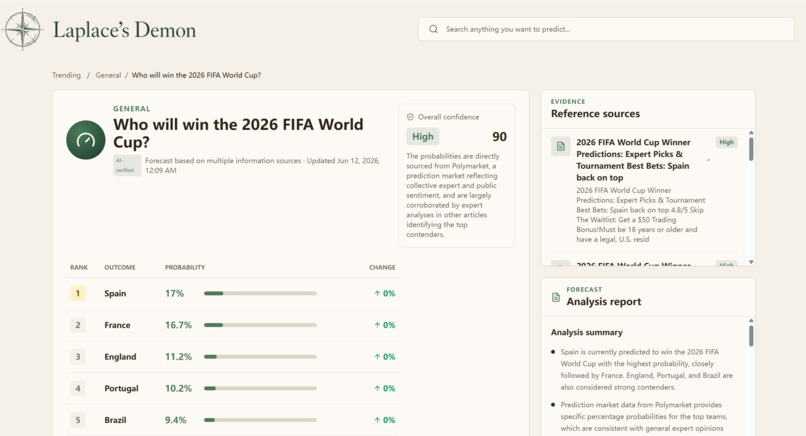The image size is (806, 436).
Task: Click the England probability bar
Action: pos(261,357)
